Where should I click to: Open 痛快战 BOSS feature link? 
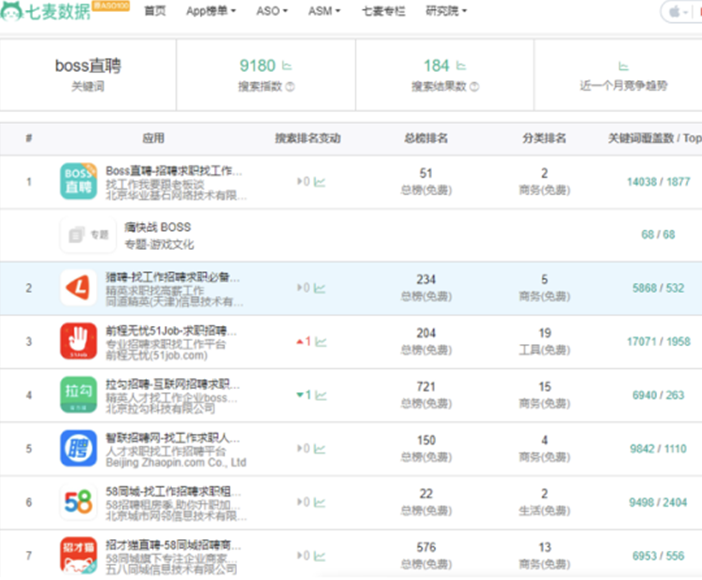(158, 227)
